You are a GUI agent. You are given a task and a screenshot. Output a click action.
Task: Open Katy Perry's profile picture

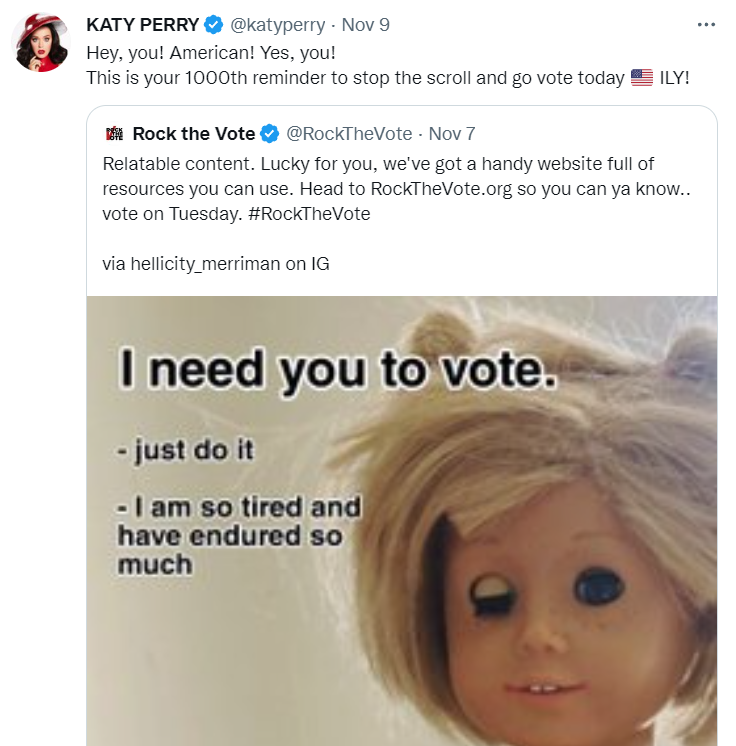pyautogui.click(x=40, y=43)
